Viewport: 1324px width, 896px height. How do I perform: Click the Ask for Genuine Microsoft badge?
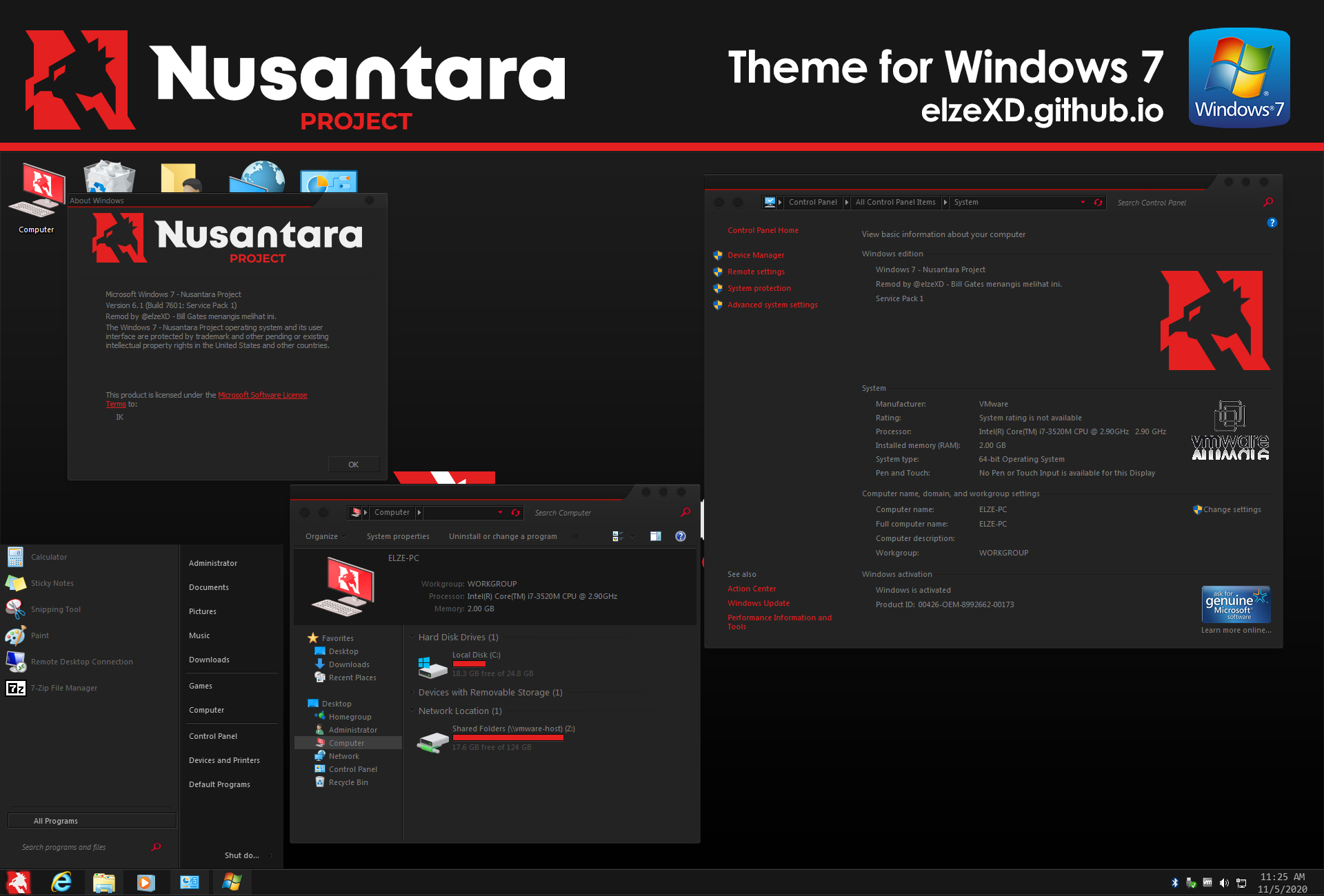[x=1236, y=604]
